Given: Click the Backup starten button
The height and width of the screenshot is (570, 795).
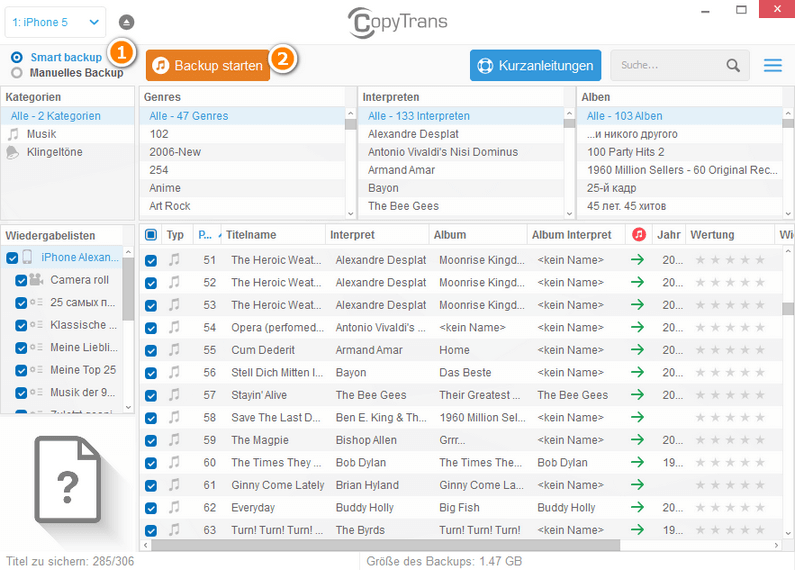Looking at the screenshot, I should [208, 65].
